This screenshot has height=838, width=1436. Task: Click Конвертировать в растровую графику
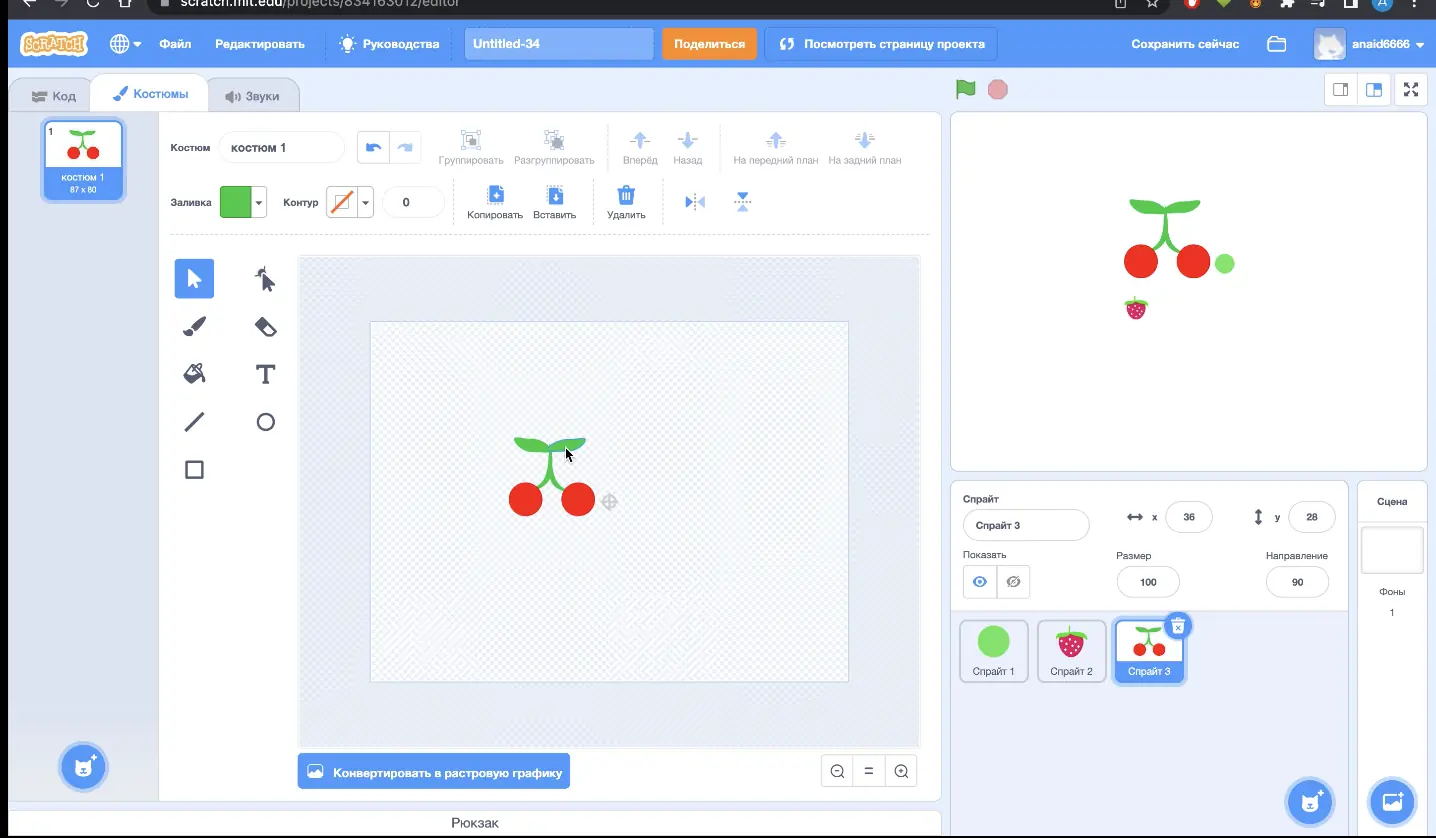(x=434, y=772)
